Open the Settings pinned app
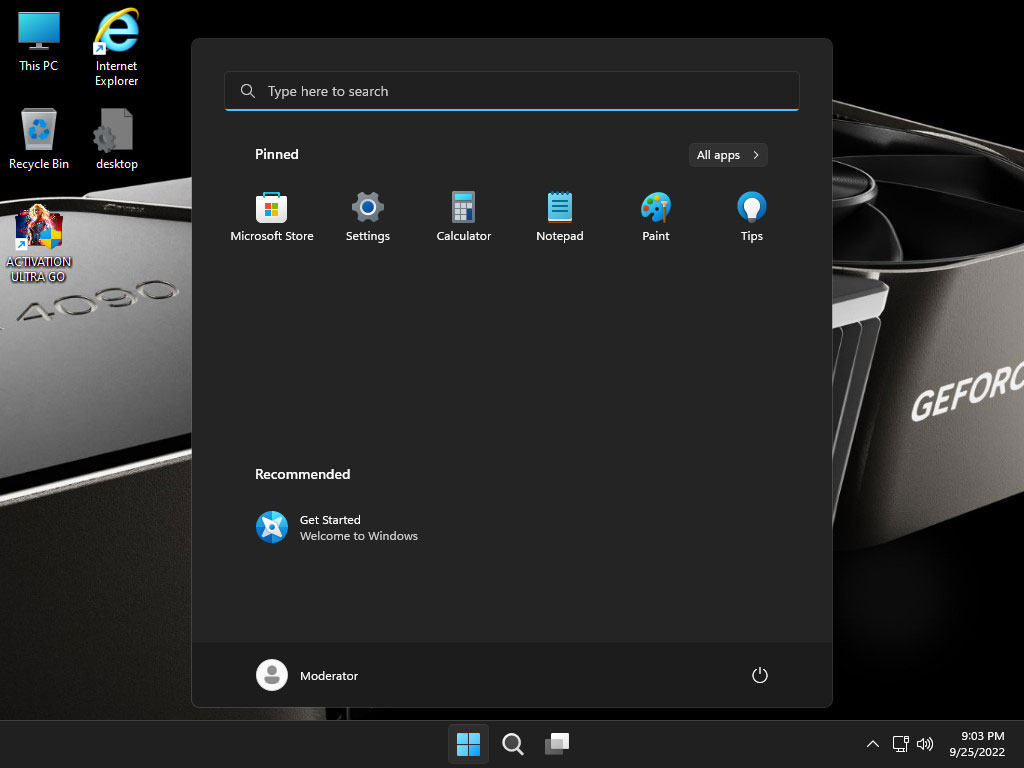The width and height of the screenshot is (1024, 768). [368, 217]
